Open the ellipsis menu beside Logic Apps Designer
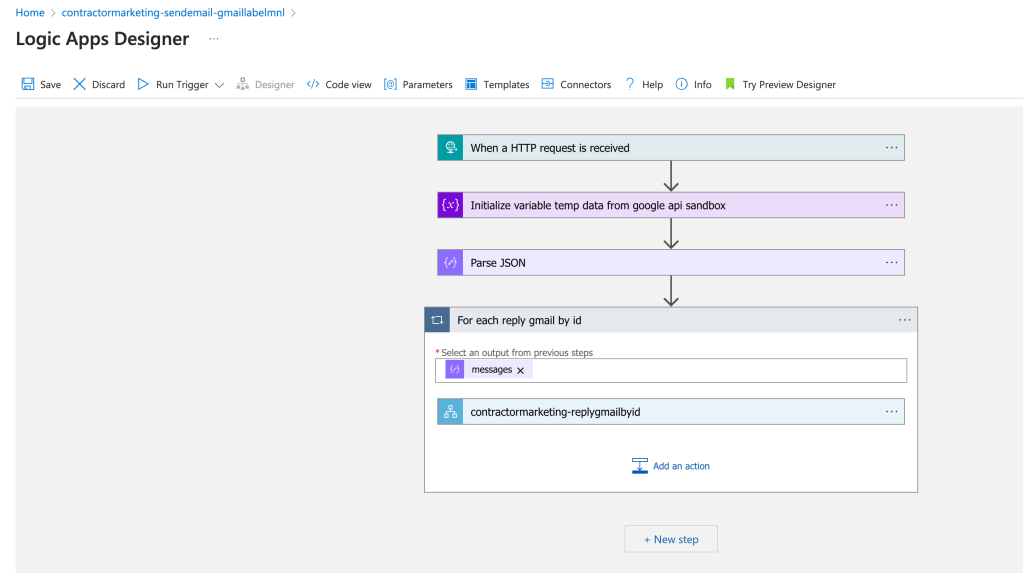The height and width of the screenshot is (573, 1023). (214, 39)
